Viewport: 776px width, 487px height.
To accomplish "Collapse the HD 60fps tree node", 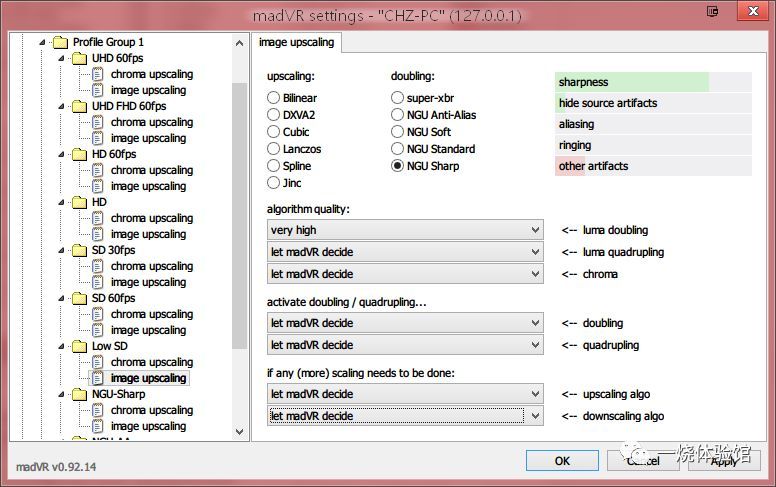I will pos(61,154).
